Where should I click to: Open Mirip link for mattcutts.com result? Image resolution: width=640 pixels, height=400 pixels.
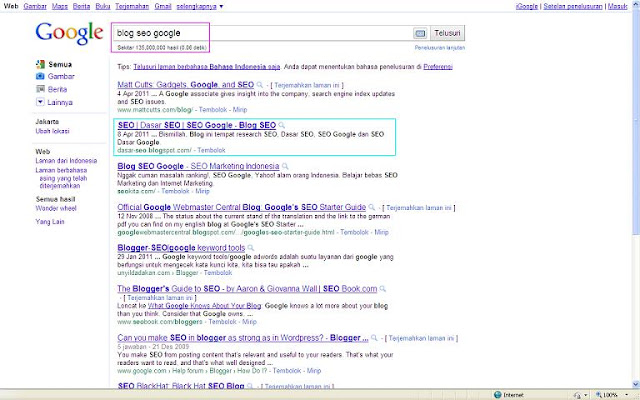click(x=240, y=109)
